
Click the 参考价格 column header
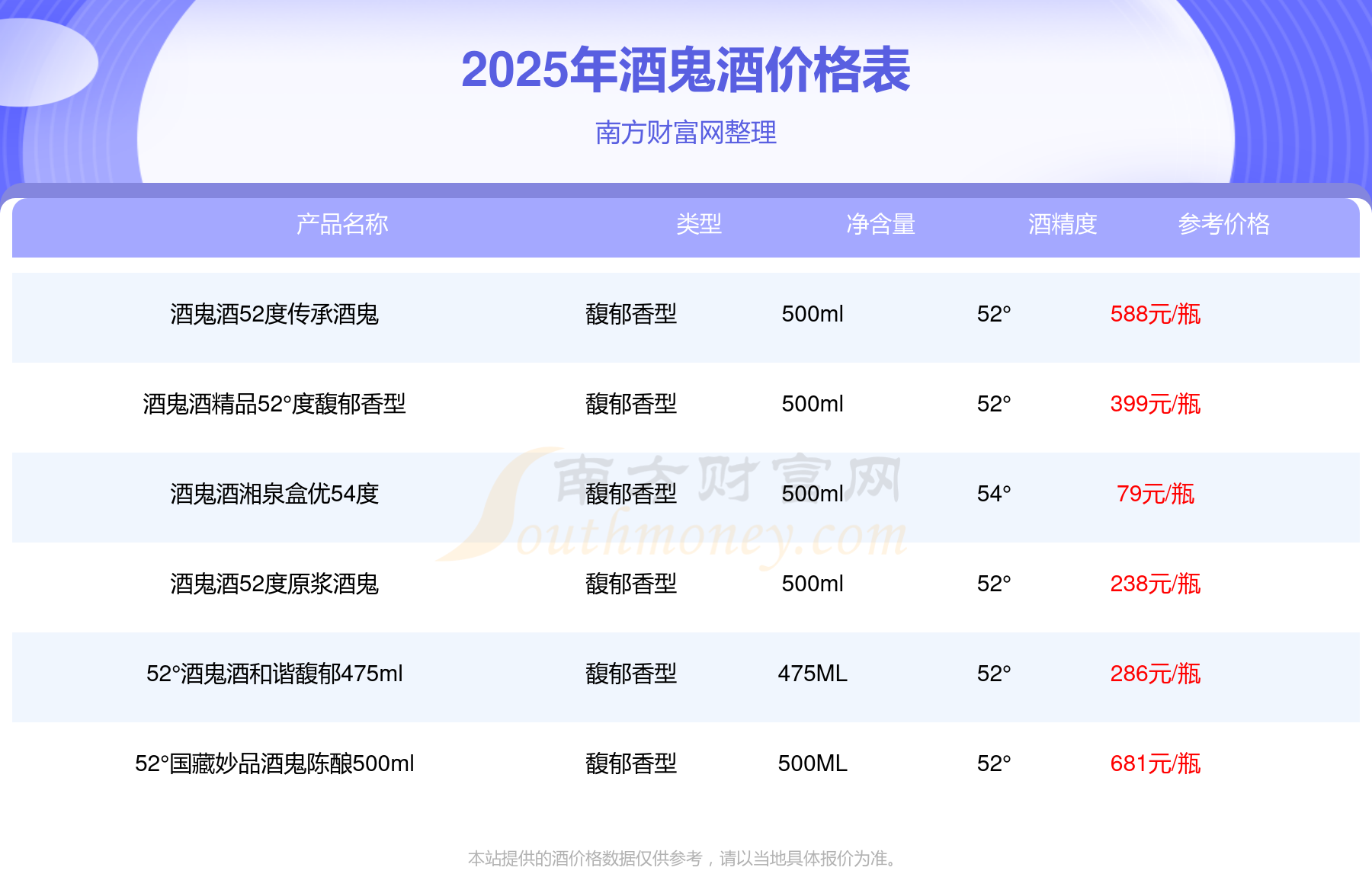tap(1223, 224)
